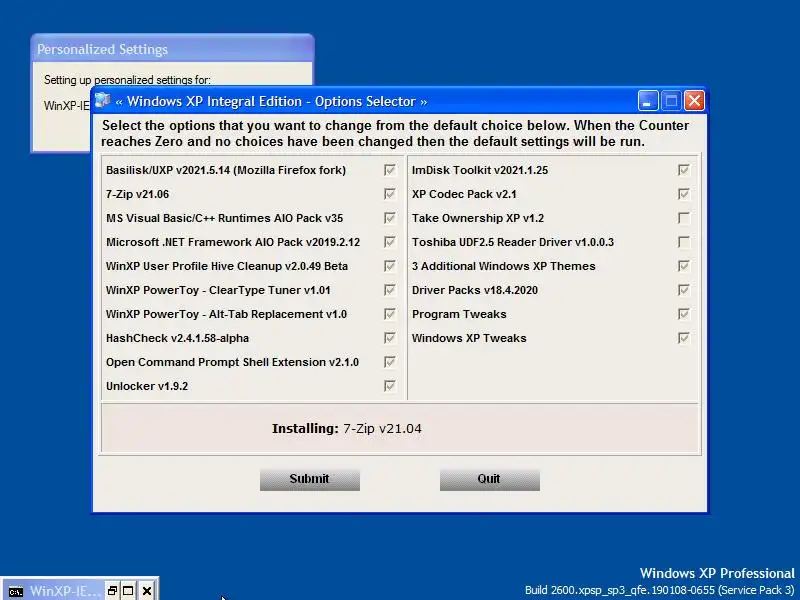Click the 'Take Ownership XP v1.2' label

coord(478,218)
